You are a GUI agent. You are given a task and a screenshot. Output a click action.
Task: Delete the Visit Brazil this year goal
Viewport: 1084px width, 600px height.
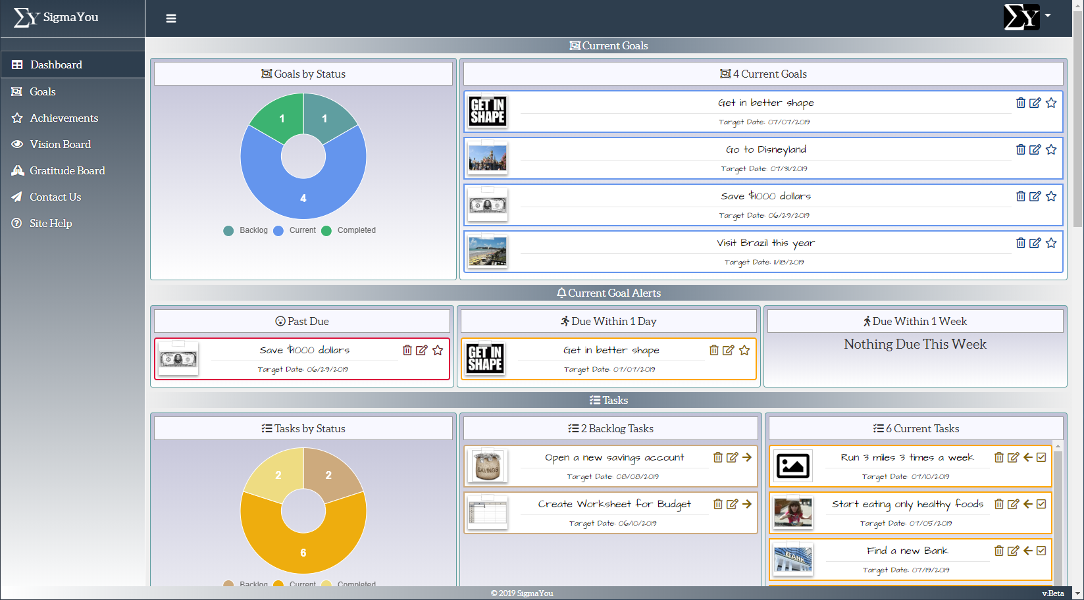tap(1020, 243)
